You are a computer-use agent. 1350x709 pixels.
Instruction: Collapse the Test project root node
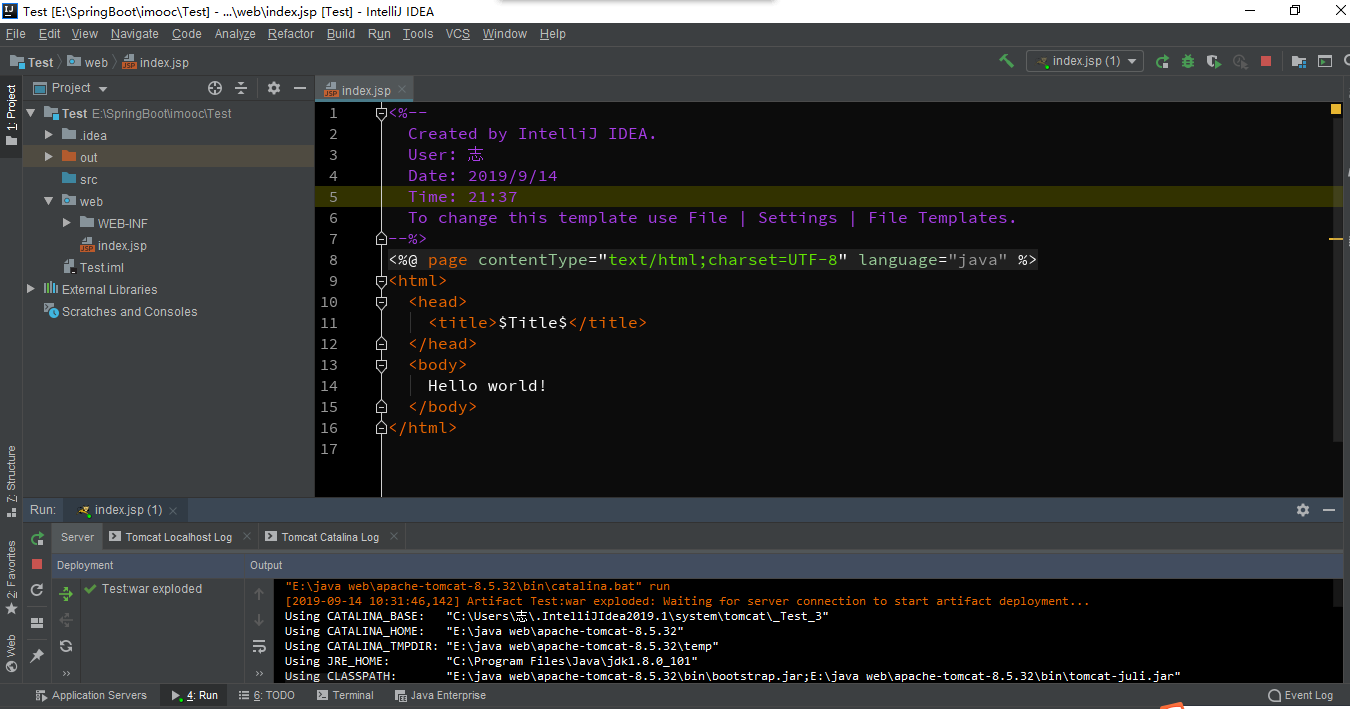31,114
